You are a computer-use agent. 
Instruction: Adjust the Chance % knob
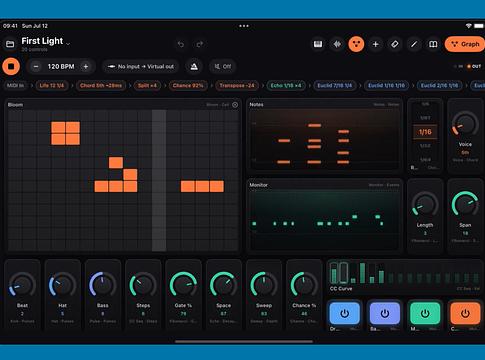pyautogui.click(x=304, y=284)
